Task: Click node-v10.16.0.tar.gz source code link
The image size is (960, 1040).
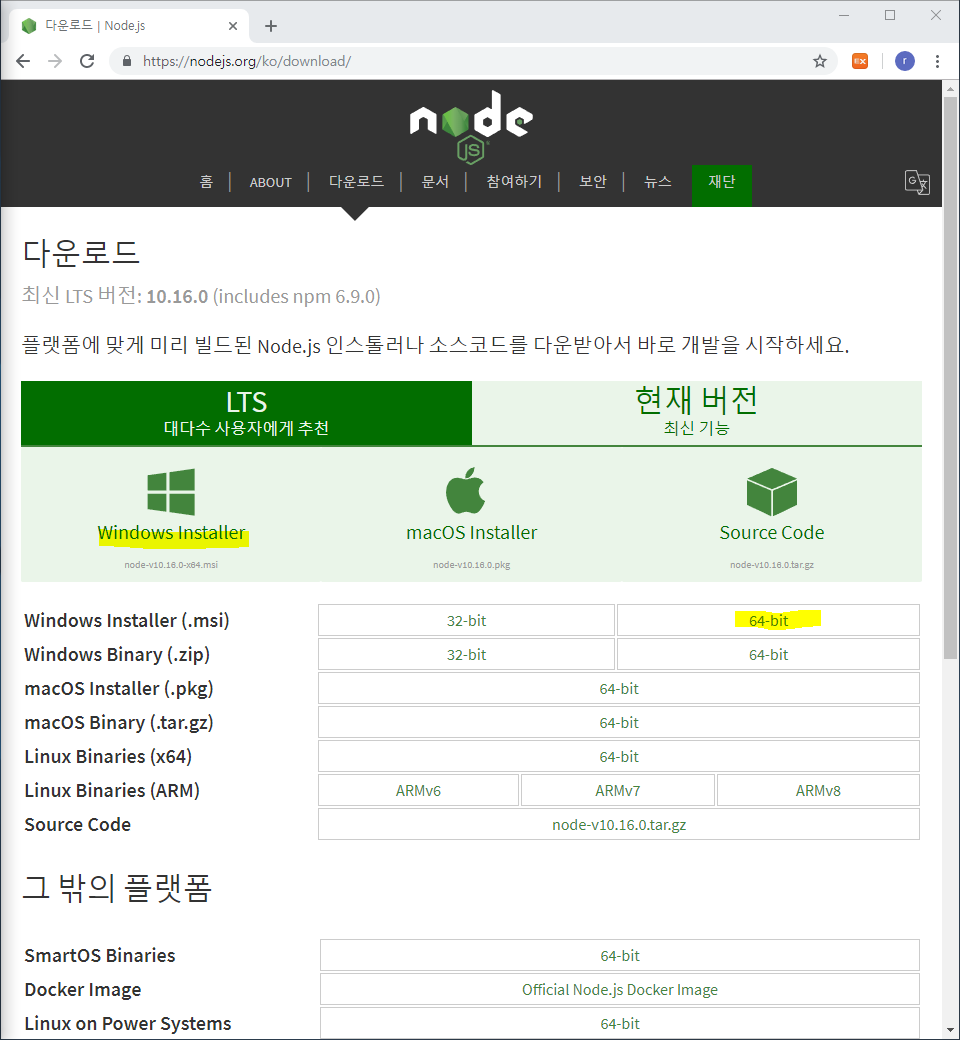Action: point(619,824)
